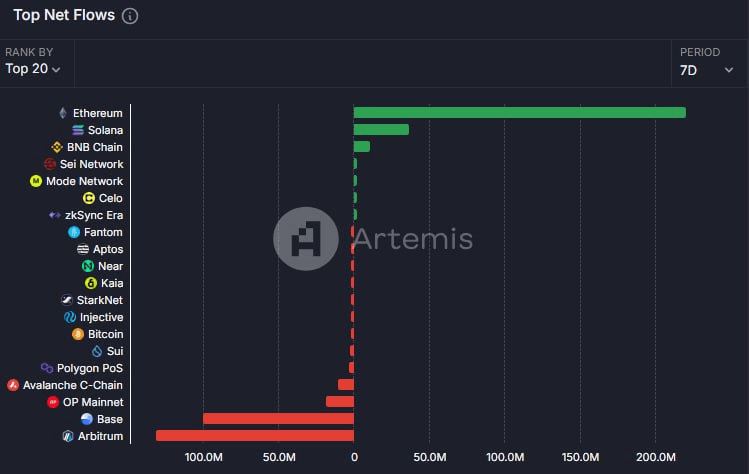Click the Fantom logo icon
The width and height of the screenshot is (749, 474).
[x=74, y=232]
